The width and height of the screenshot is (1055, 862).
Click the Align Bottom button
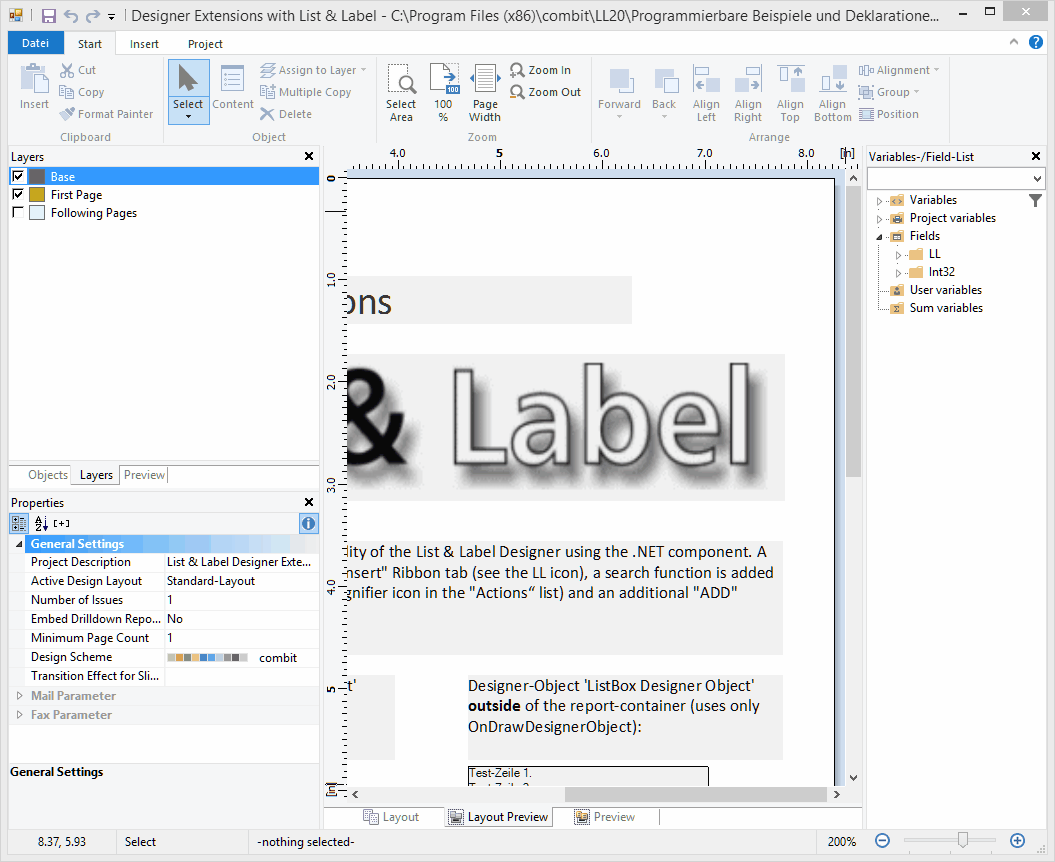[x=833, y=92]
